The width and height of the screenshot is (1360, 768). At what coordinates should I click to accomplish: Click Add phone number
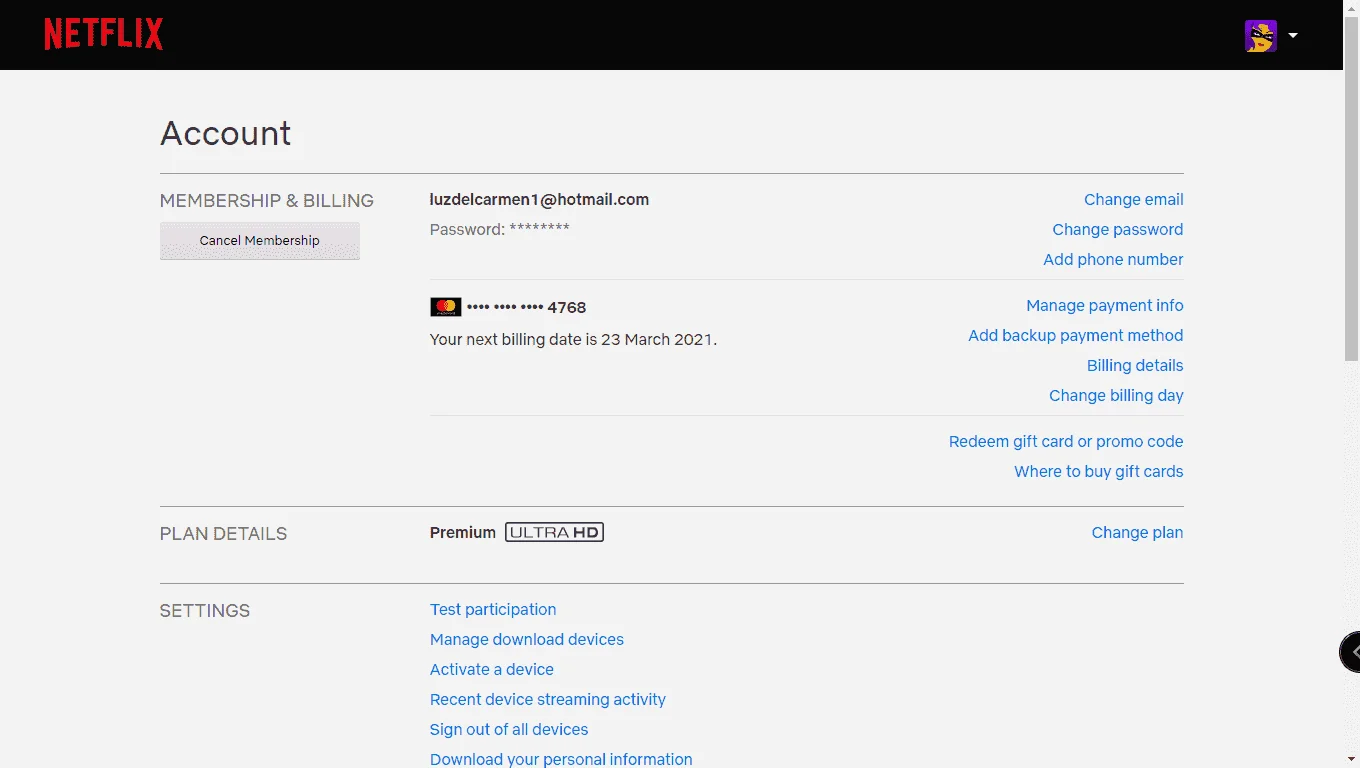point(1113,260)
